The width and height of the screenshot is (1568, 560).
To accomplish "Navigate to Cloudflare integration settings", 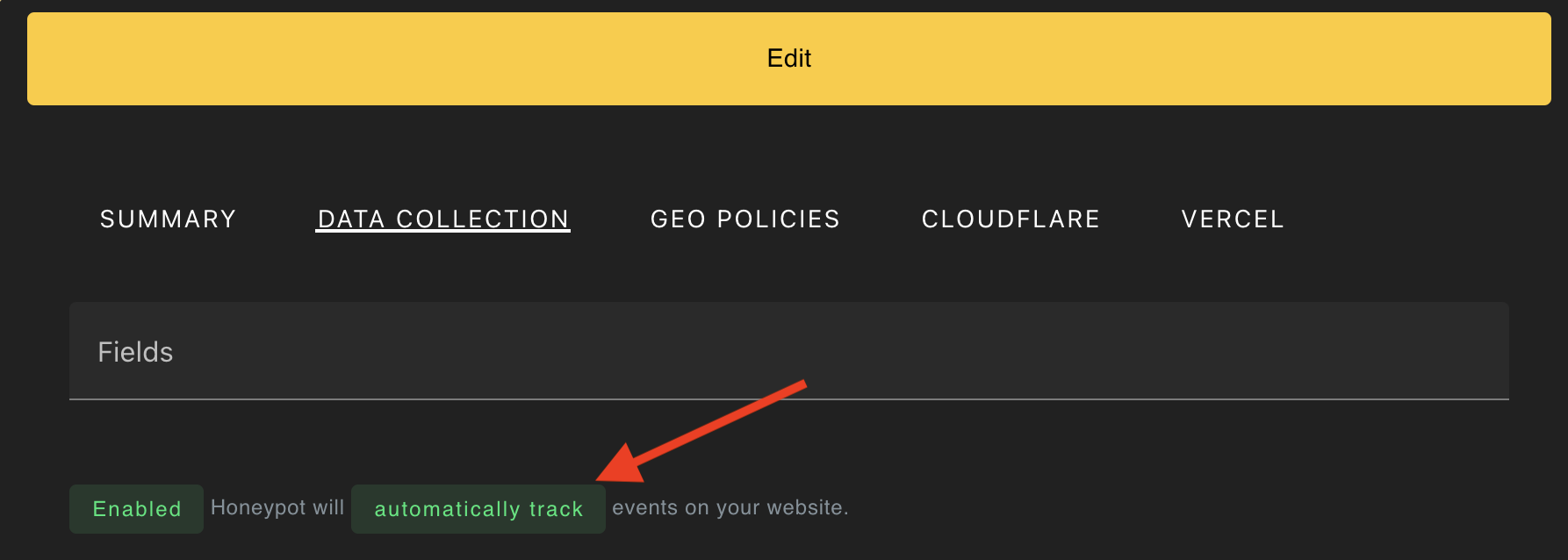I will tap(1011, 219).
